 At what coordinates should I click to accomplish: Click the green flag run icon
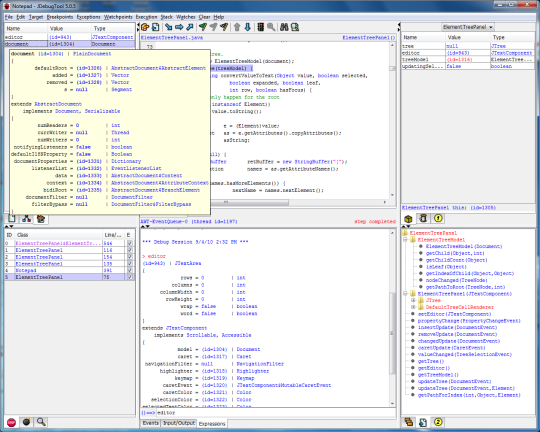203,27
